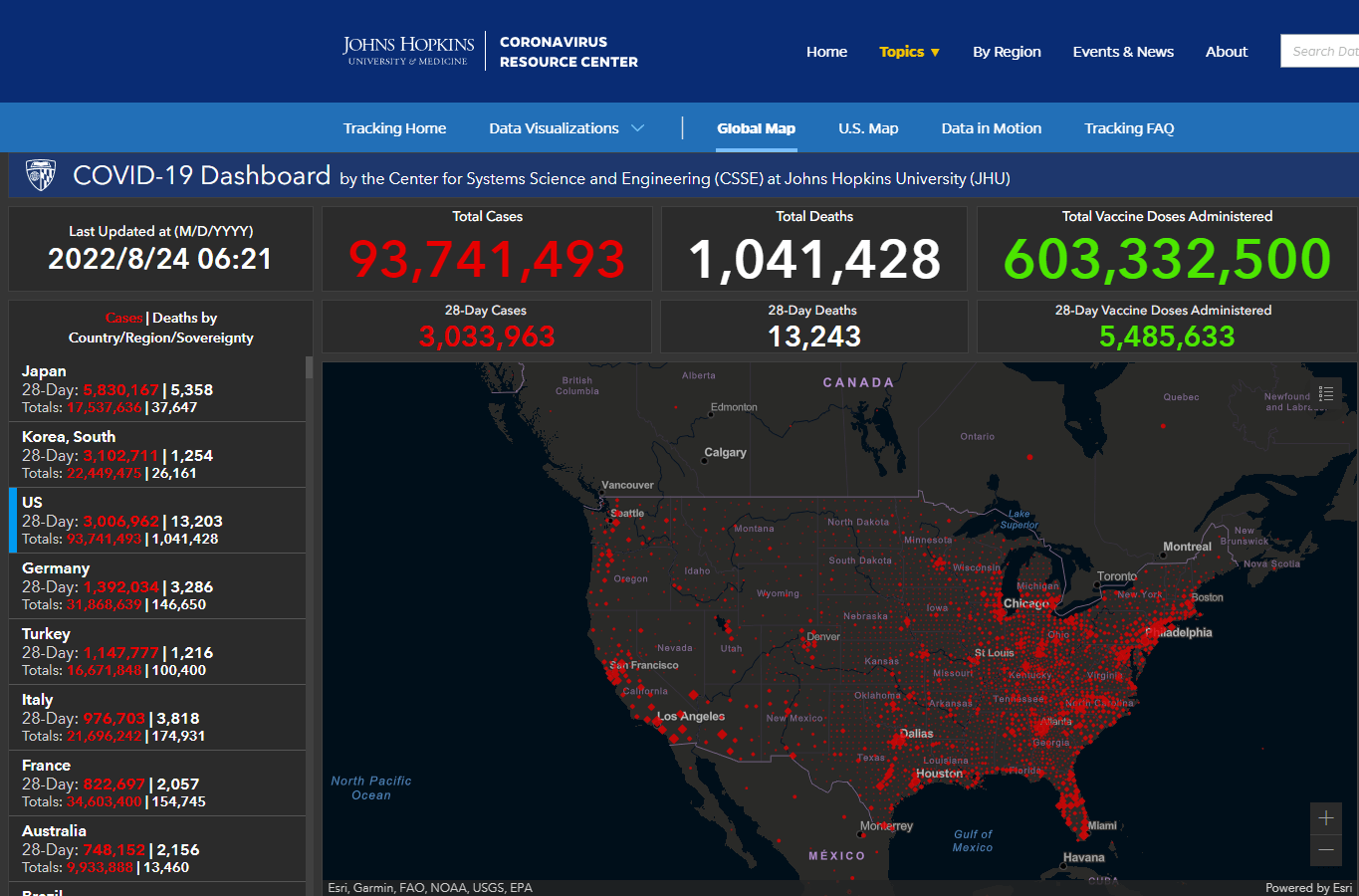Screen dimensions: 1359x896
Task: Click the Chicago label on the map
Action: click(1025, 603)
